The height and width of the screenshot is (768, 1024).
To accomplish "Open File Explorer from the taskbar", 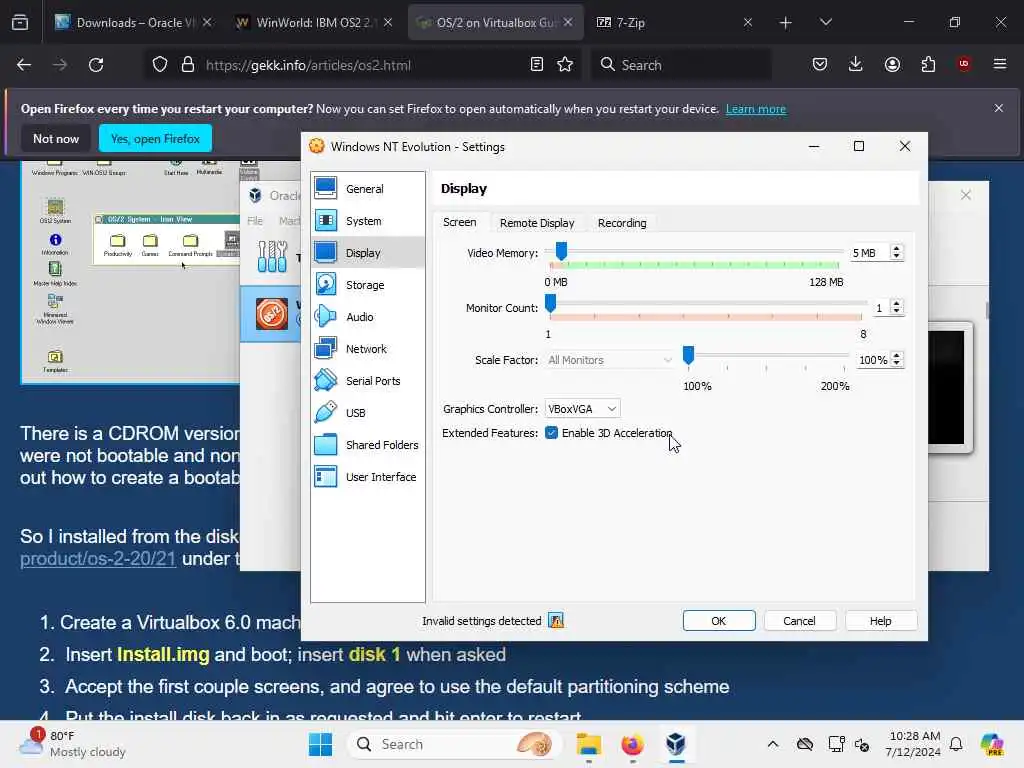I will click(588, 744).
